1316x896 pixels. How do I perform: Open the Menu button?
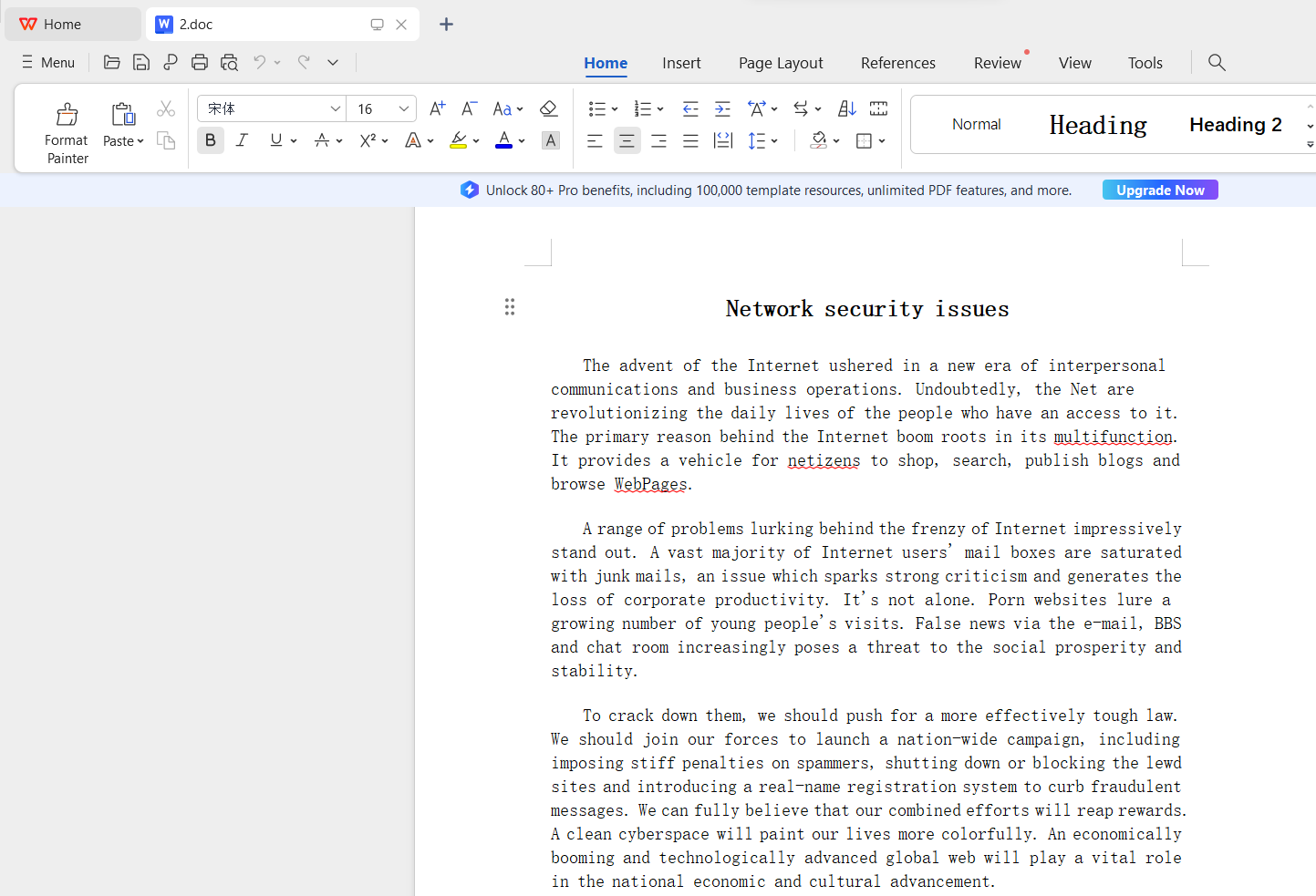click(48, 62)
